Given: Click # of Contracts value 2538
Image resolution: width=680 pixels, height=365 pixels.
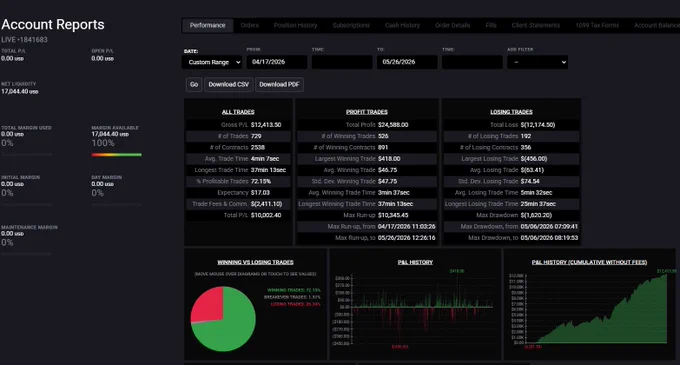Looking at the screenshot, I should pos(258,147).
